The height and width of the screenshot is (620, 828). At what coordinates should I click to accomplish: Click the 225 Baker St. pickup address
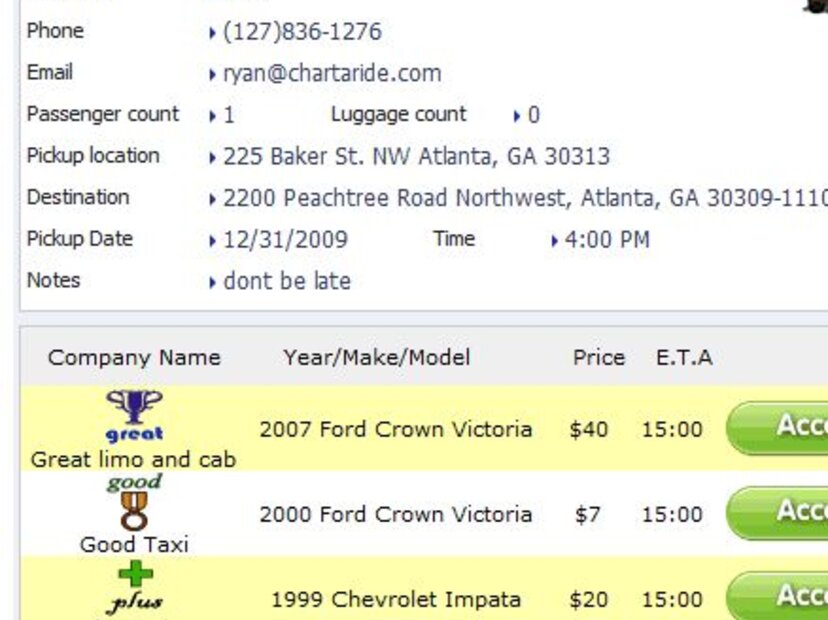416,157
